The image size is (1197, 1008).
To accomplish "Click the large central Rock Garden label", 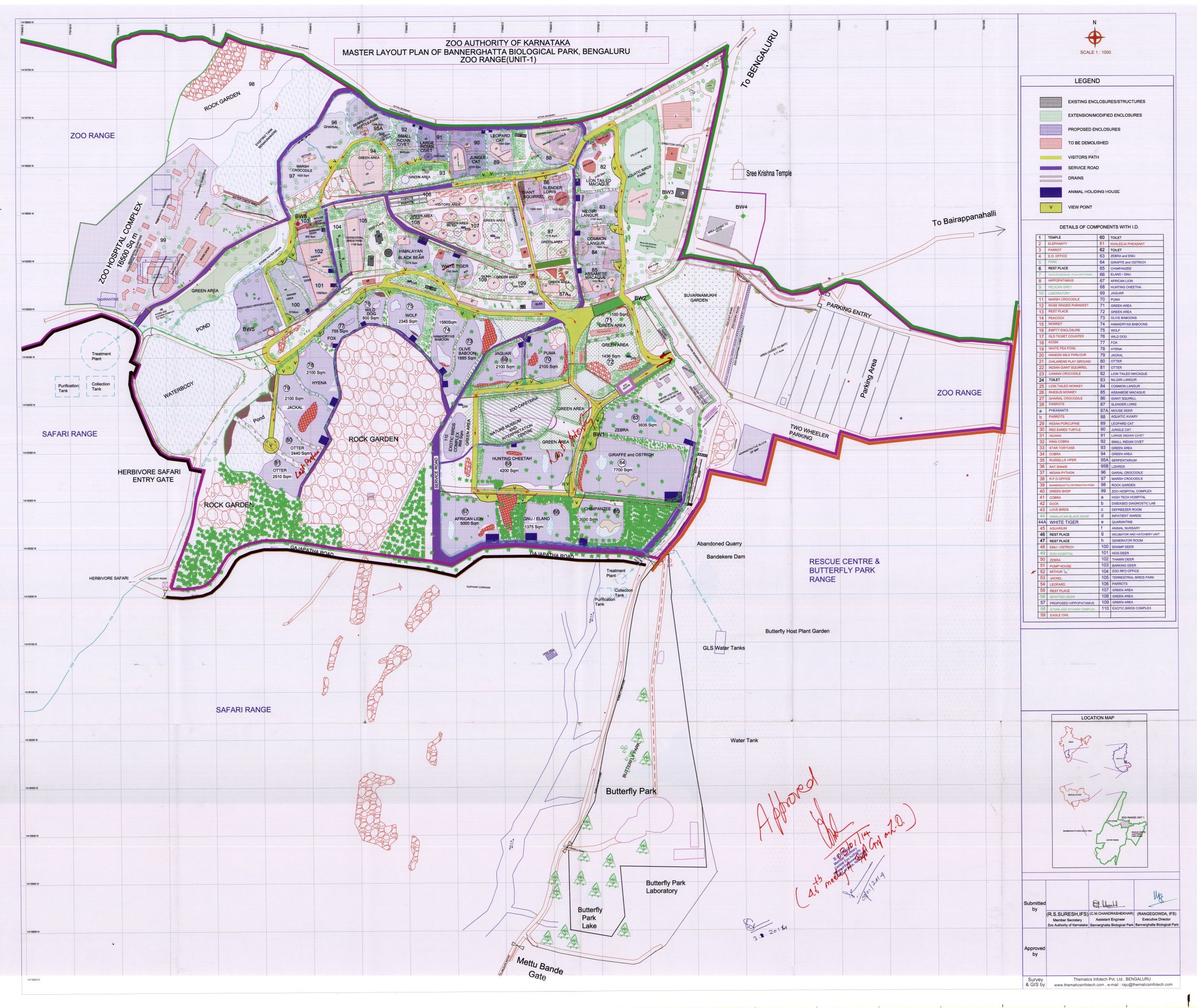I will pos(374,439).
